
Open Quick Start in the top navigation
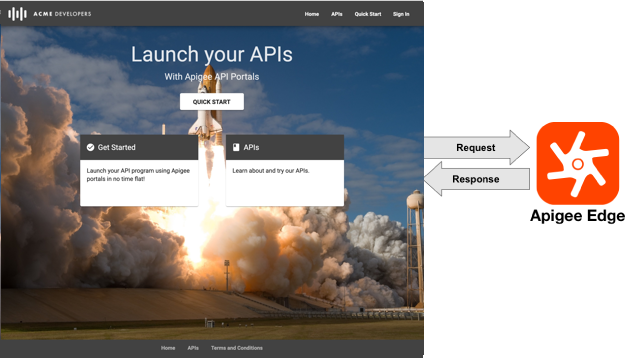pos(368,14)
